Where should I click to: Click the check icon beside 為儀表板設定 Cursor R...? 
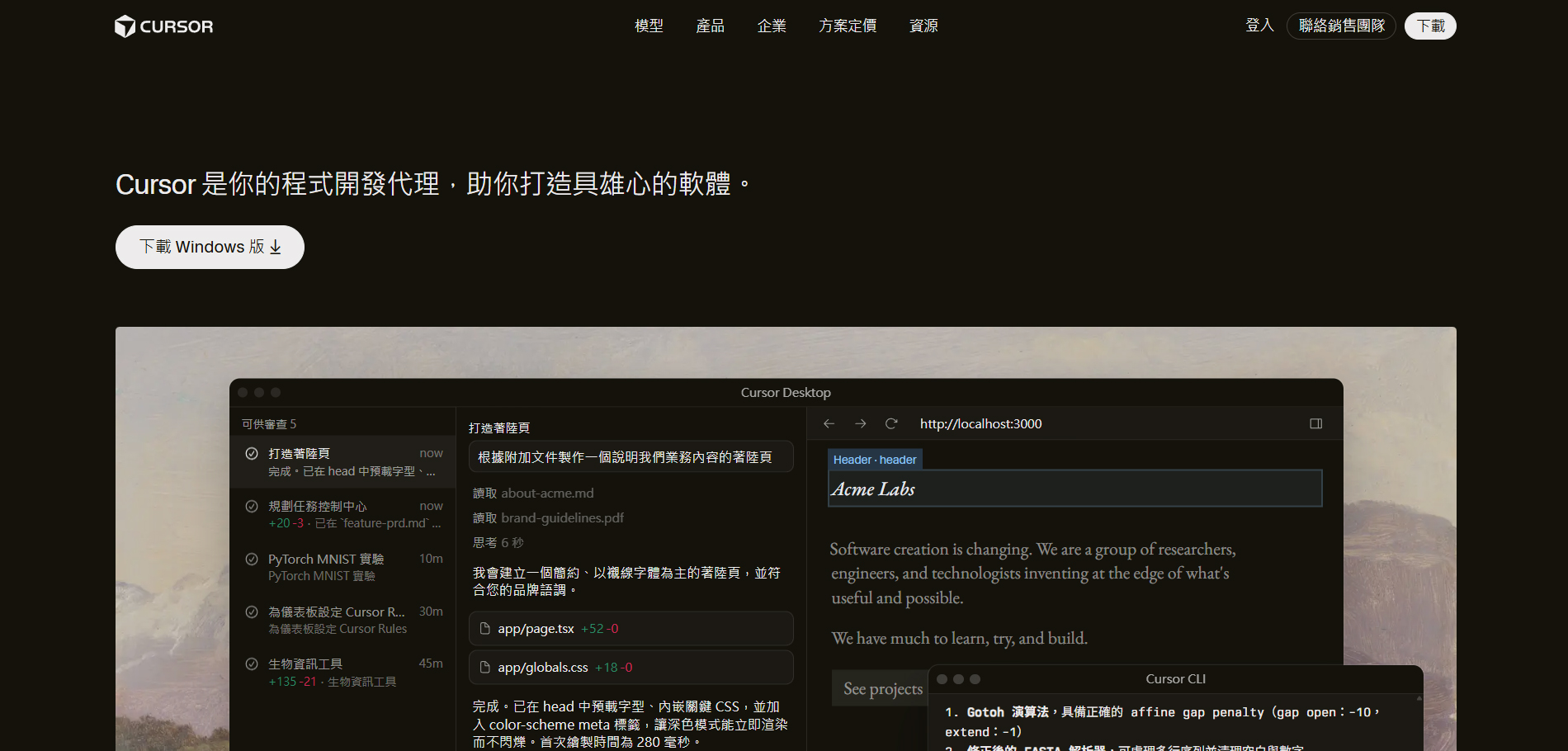[252, 612]
